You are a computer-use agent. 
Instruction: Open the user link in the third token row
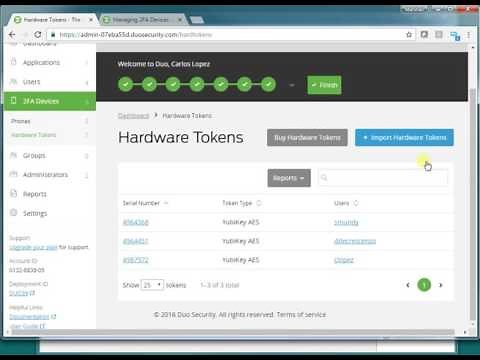click(344, 260)
